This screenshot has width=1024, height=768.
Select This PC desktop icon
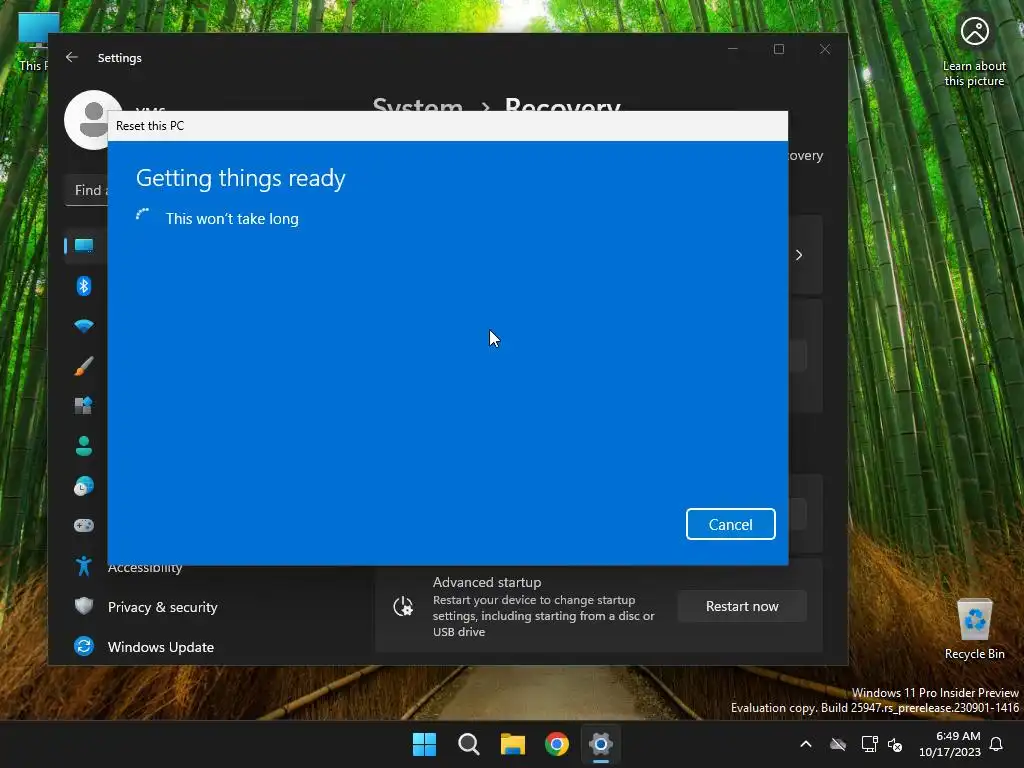pos(33,42)
